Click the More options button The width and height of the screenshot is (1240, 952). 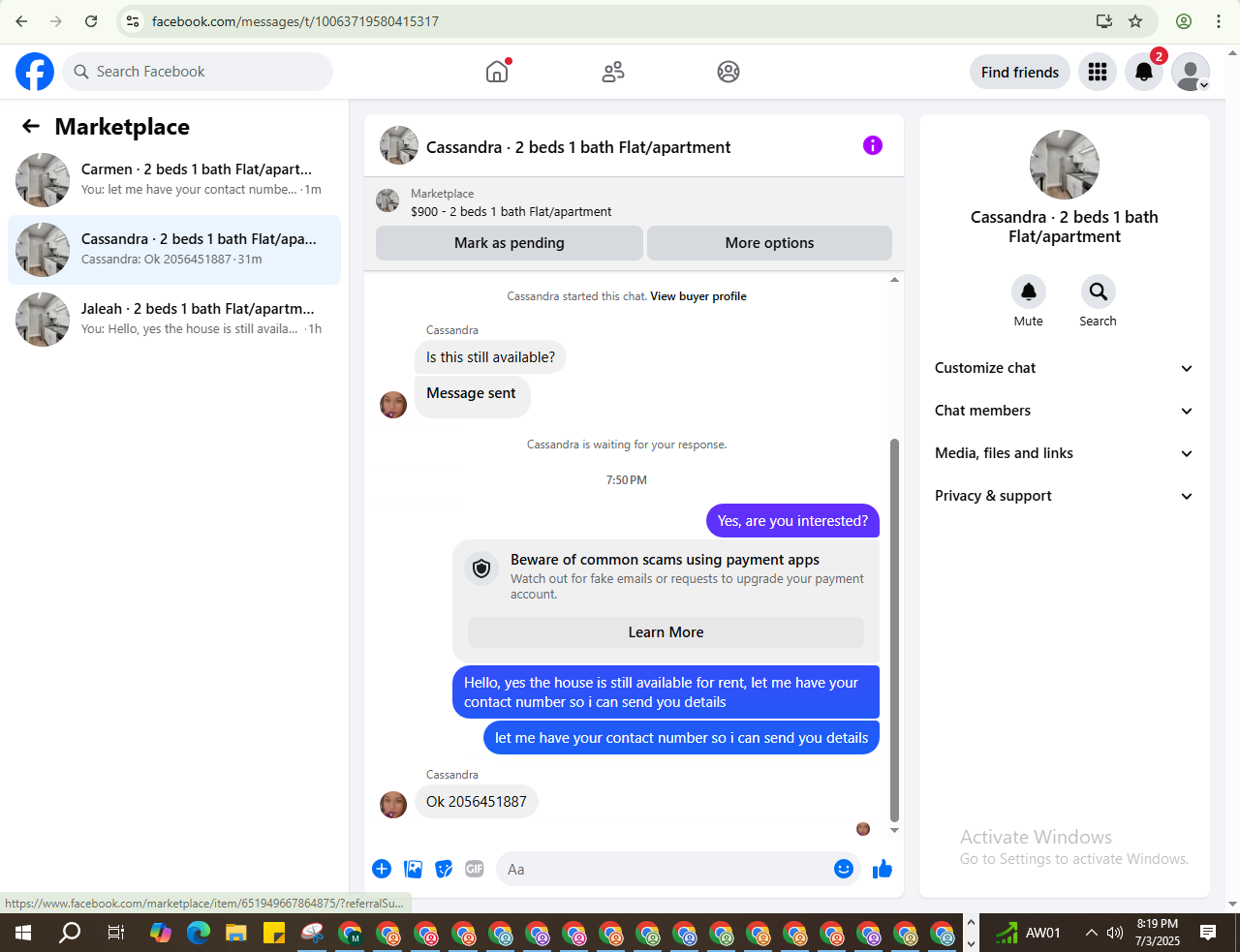pyautogui.click(x=769, y=243)
